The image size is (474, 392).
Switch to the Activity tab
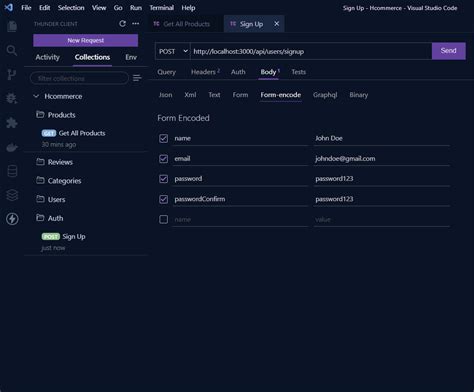pos(47,57)
